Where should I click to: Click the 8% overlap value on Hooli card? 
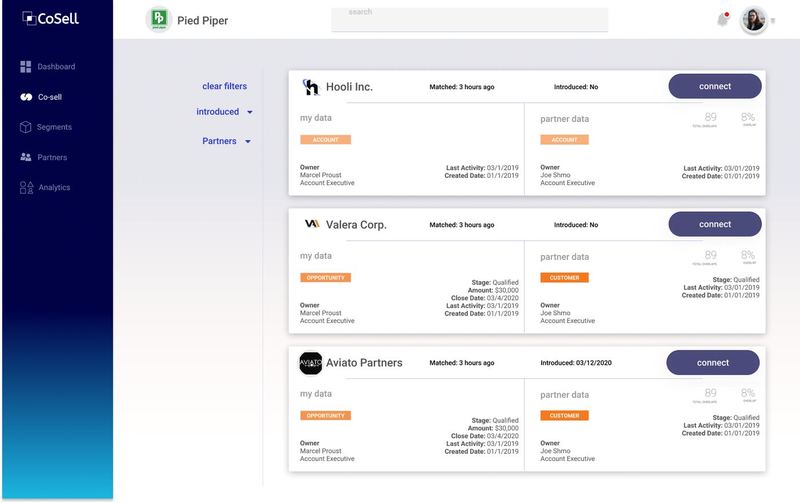tap(748, 117)
